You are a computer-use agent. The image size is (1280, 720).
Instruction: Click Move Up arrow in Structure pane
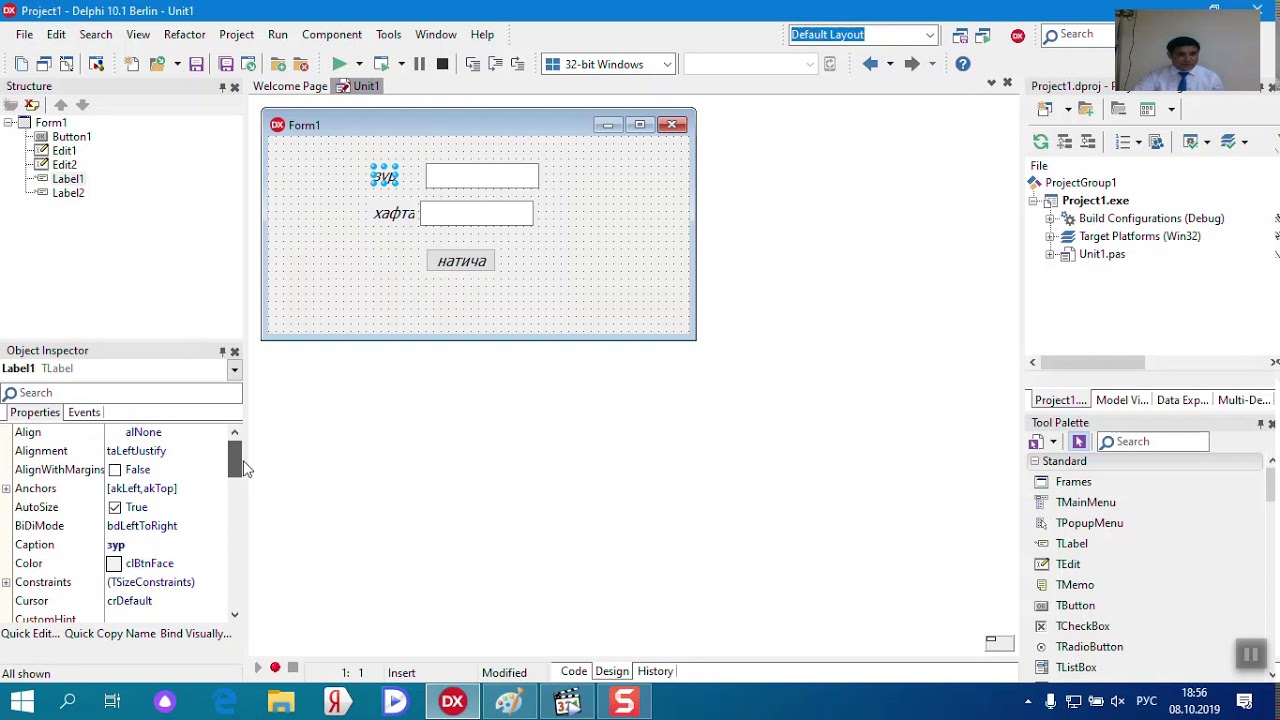tap(61, 105)
